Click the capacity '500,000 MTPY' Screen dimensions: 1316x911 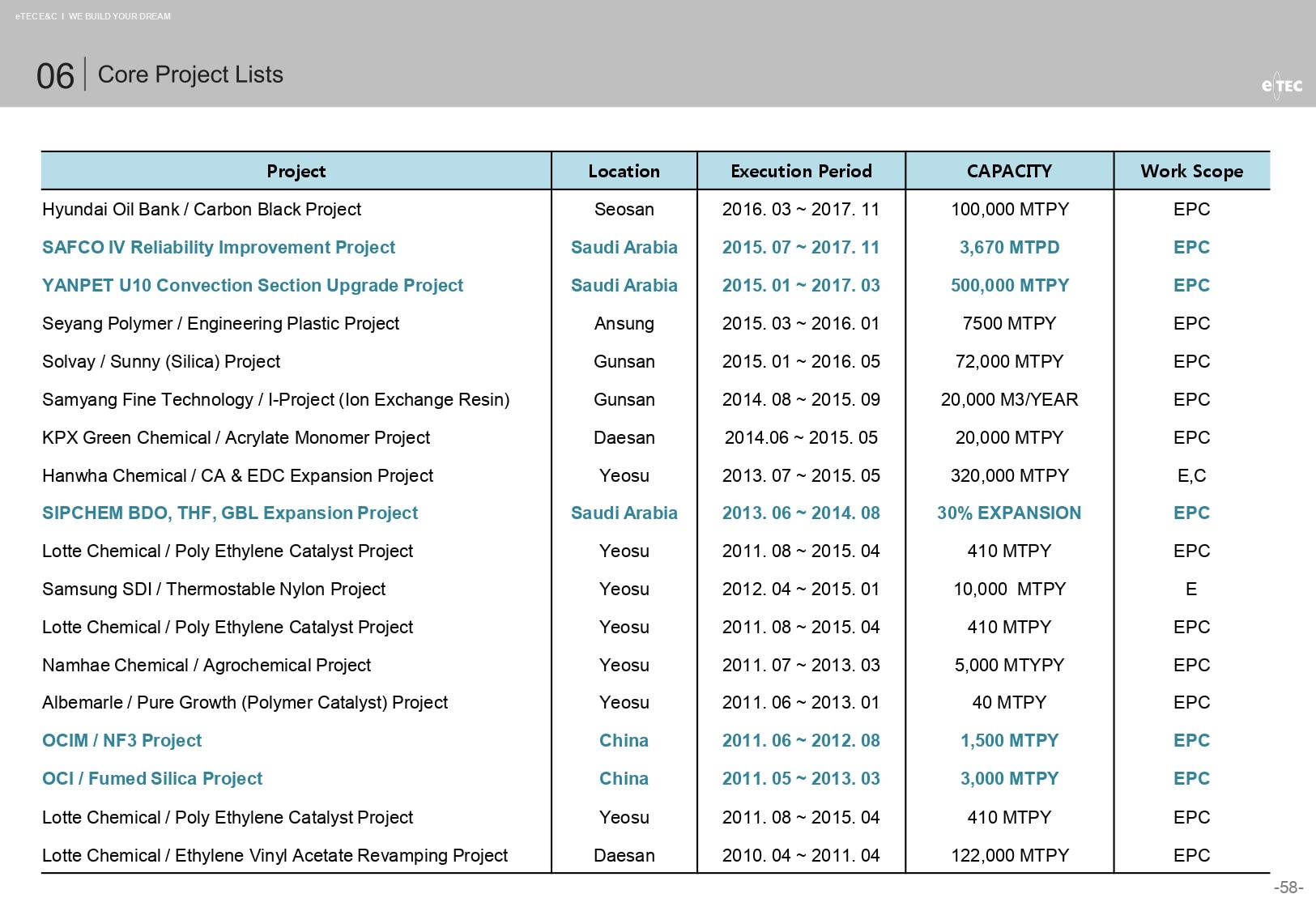1009,285
